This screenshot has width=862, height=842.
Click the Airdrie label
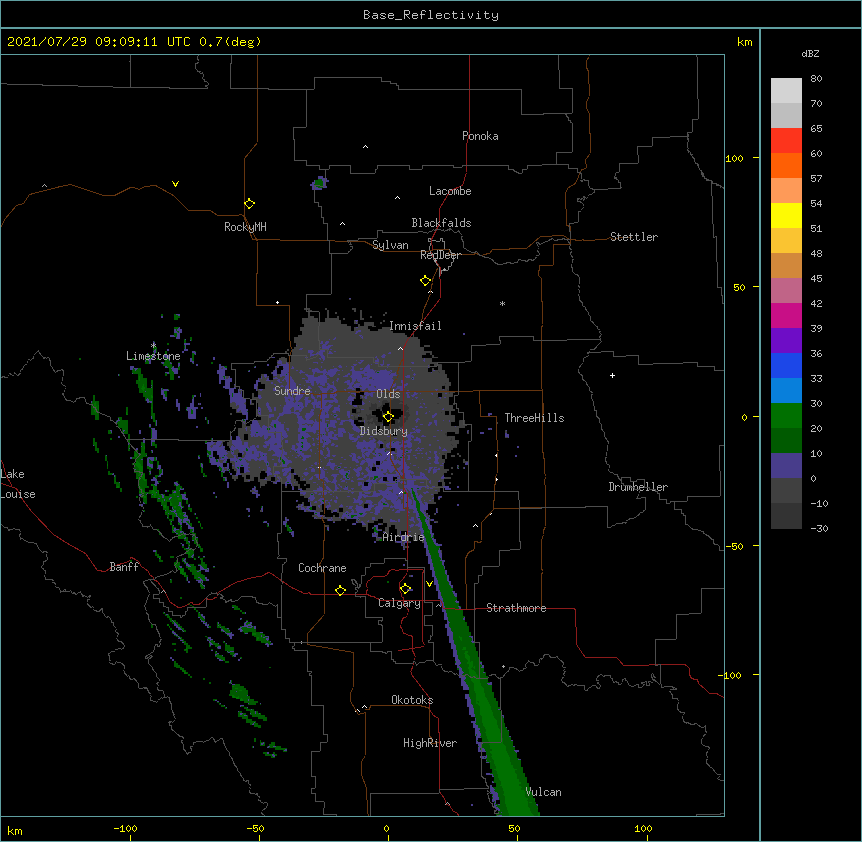[x=404, y=537]
